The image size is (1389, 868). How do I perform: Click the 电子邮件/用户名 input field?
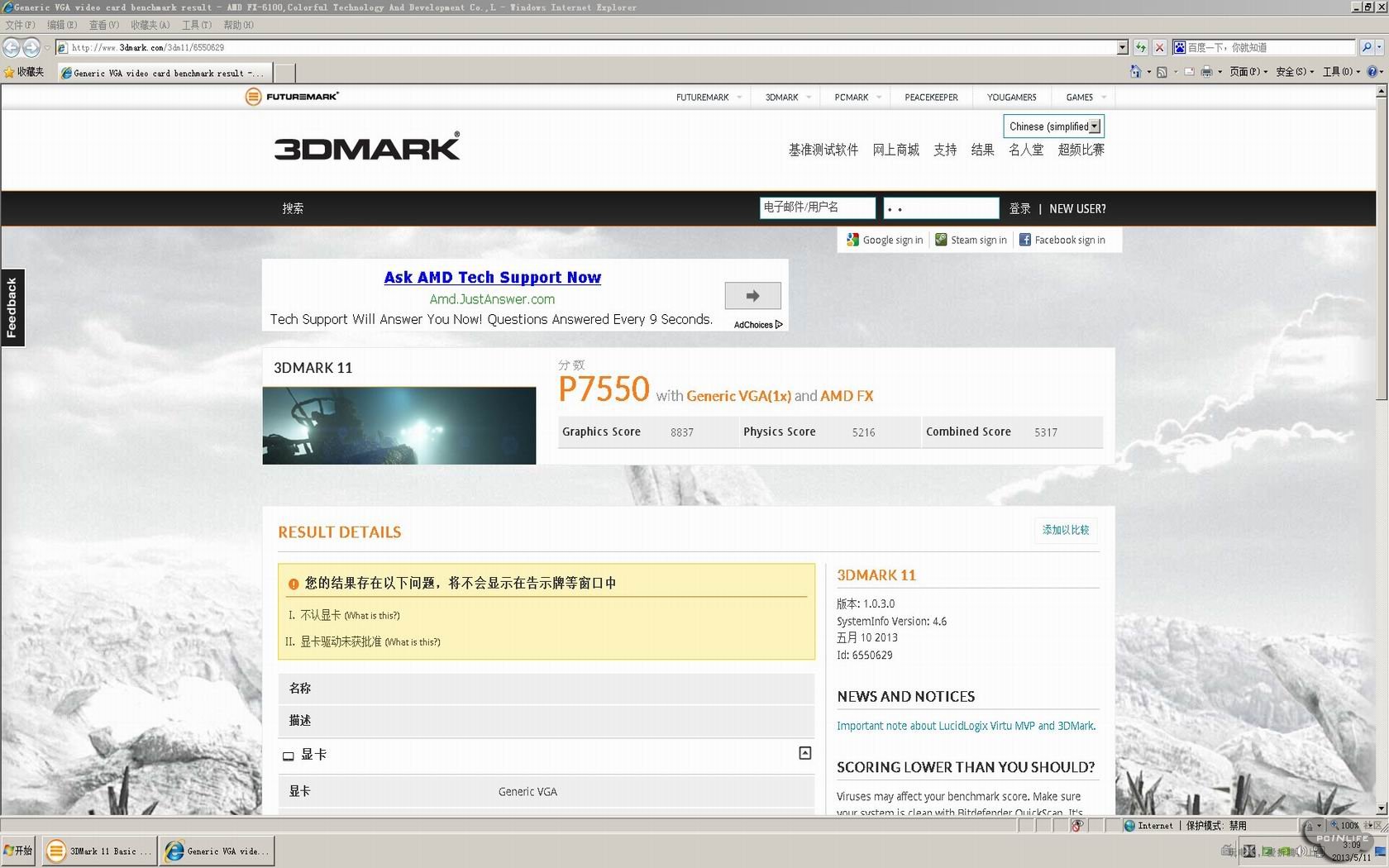818,207
